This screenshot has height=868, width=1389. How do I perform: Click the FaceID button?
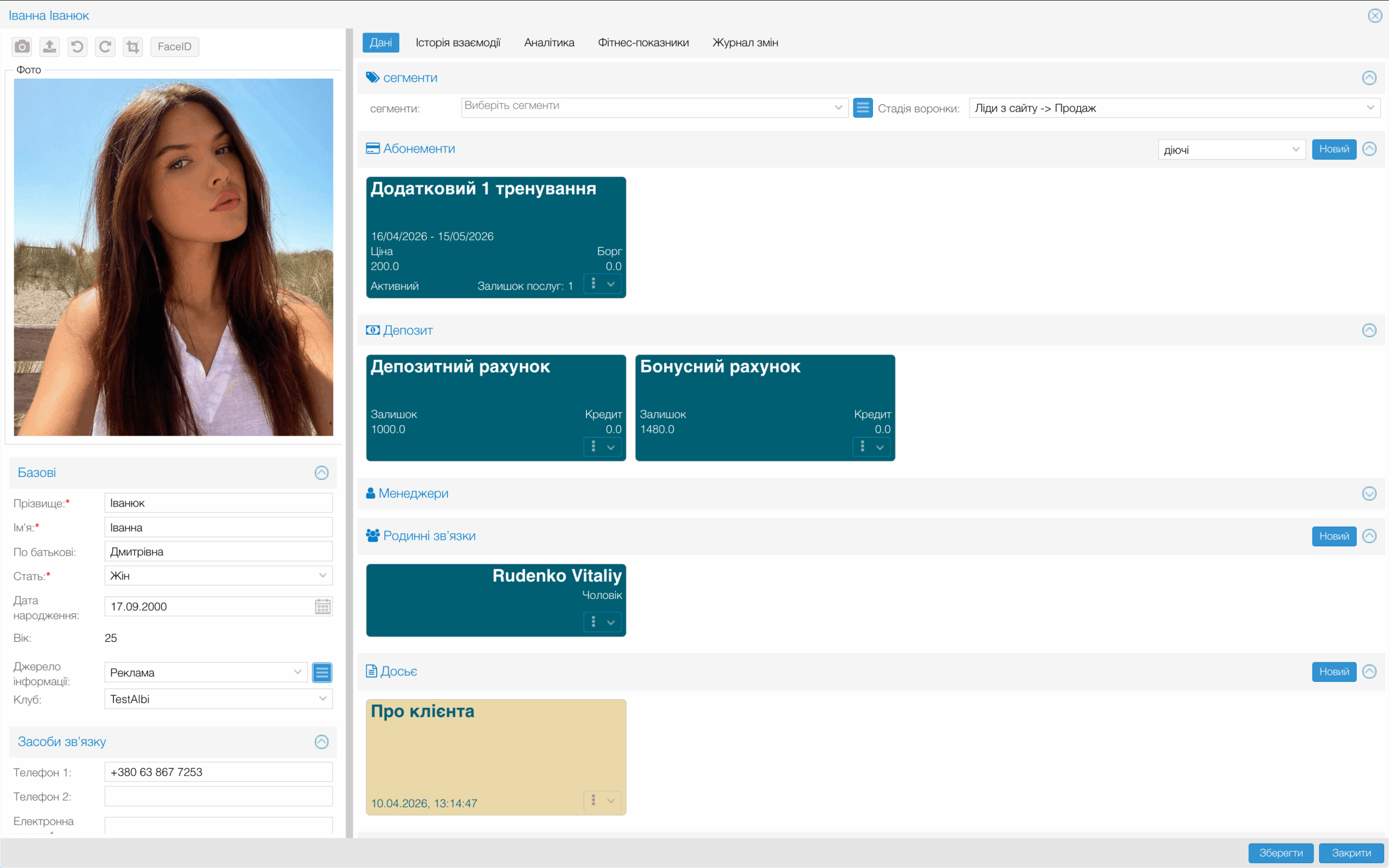[x=175, y=47]
